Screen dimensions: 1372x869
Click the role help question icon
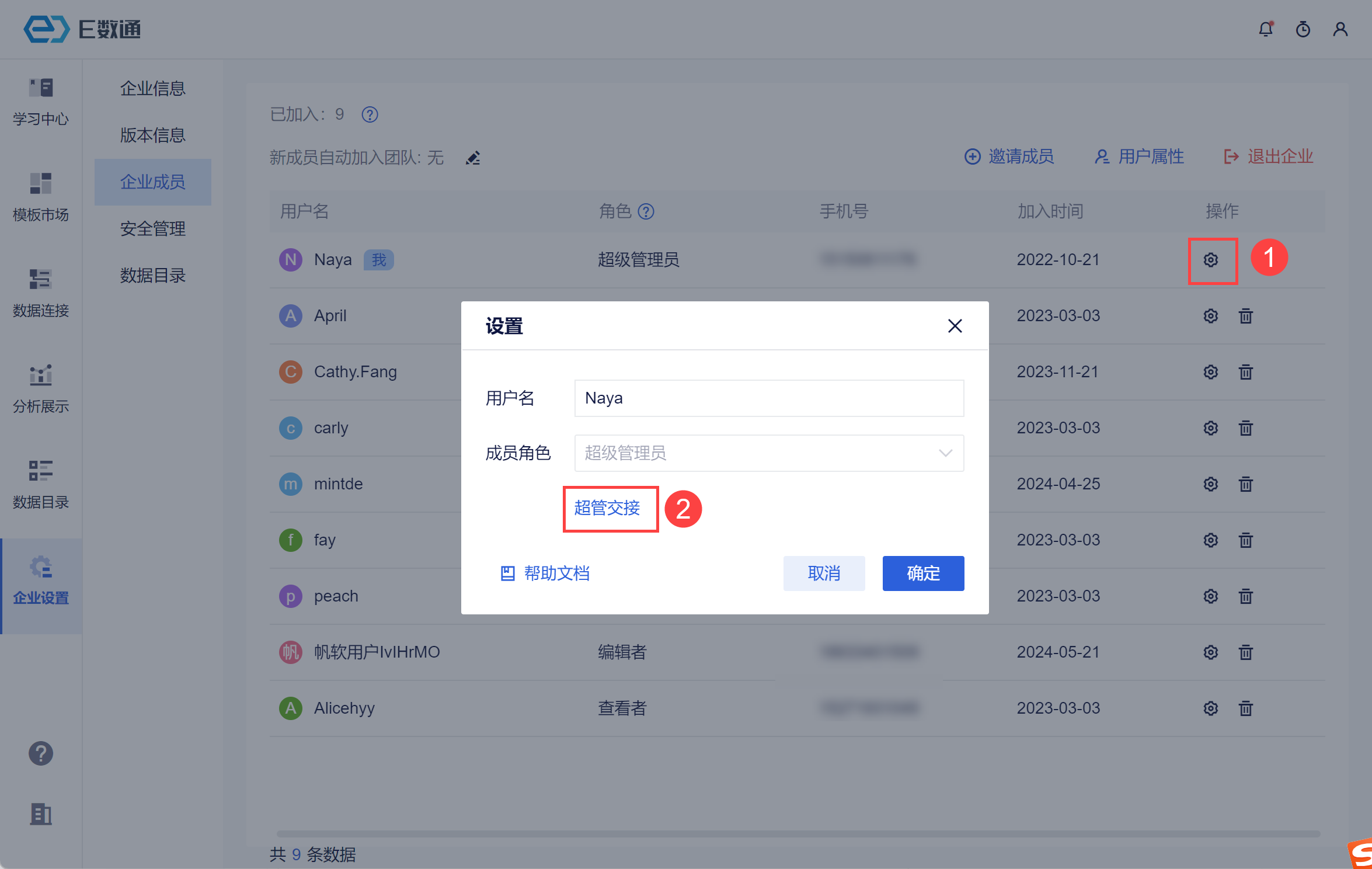pyautogui.click(x=646, y=211)
